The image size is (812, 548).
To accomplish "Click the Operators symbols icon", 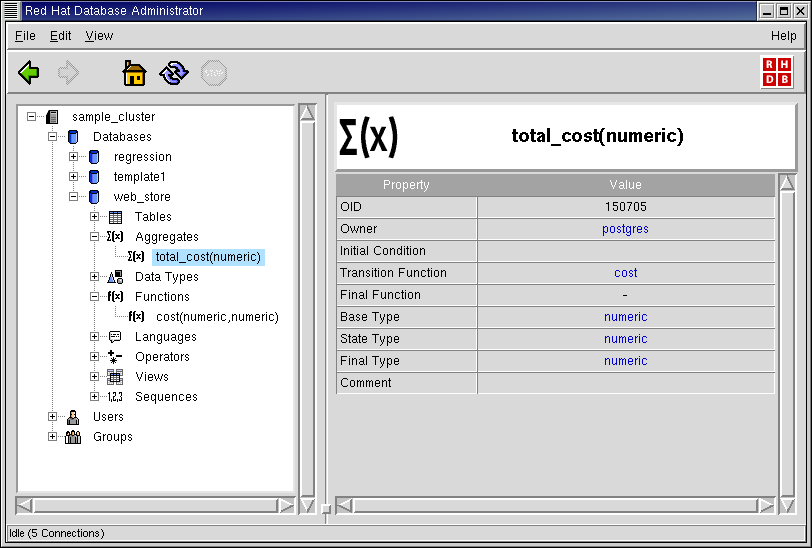I will (x=115, y=356).
